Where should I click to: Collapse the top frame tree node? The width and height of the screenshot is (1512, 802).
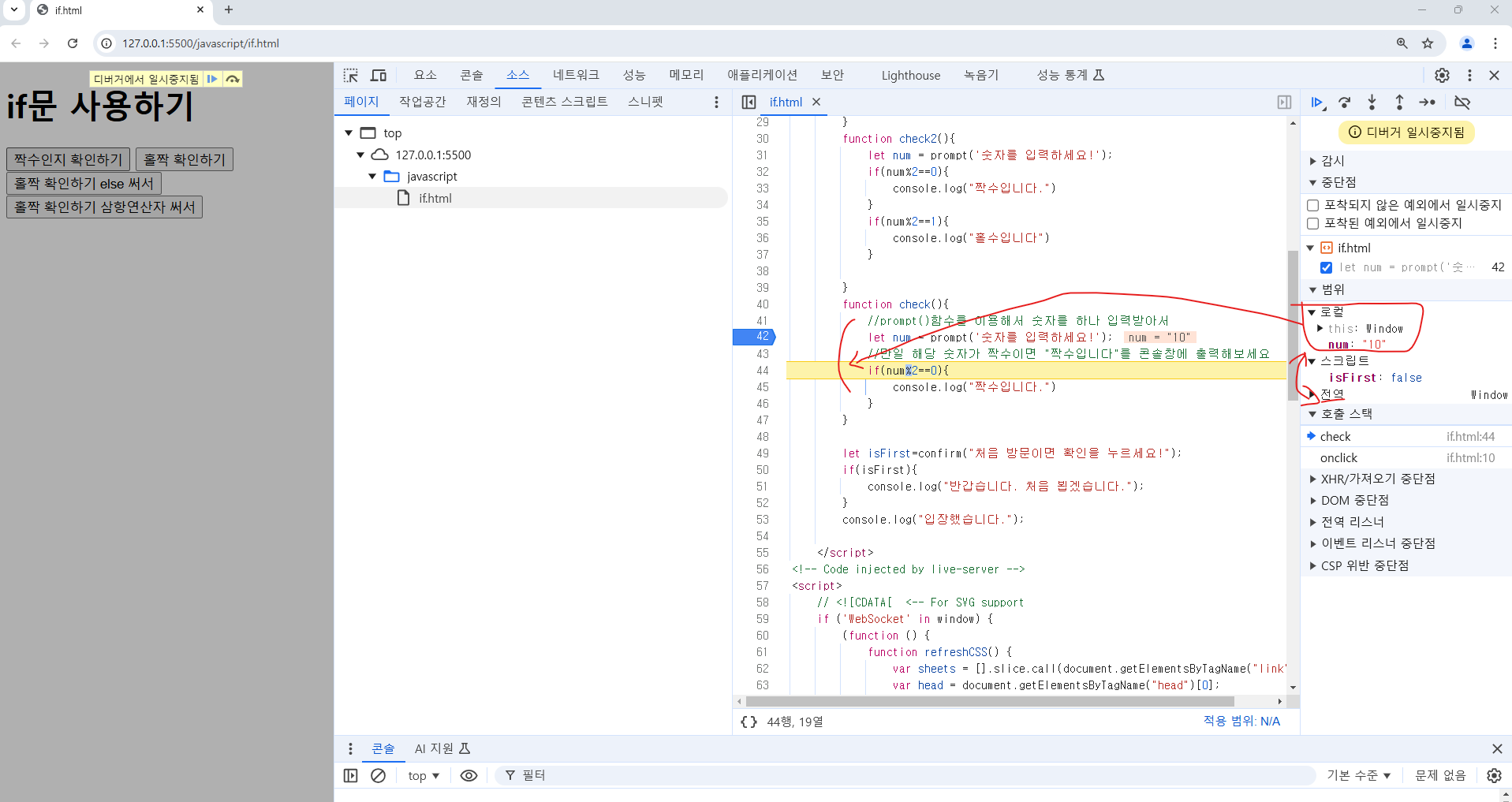(x=349, y=133)
